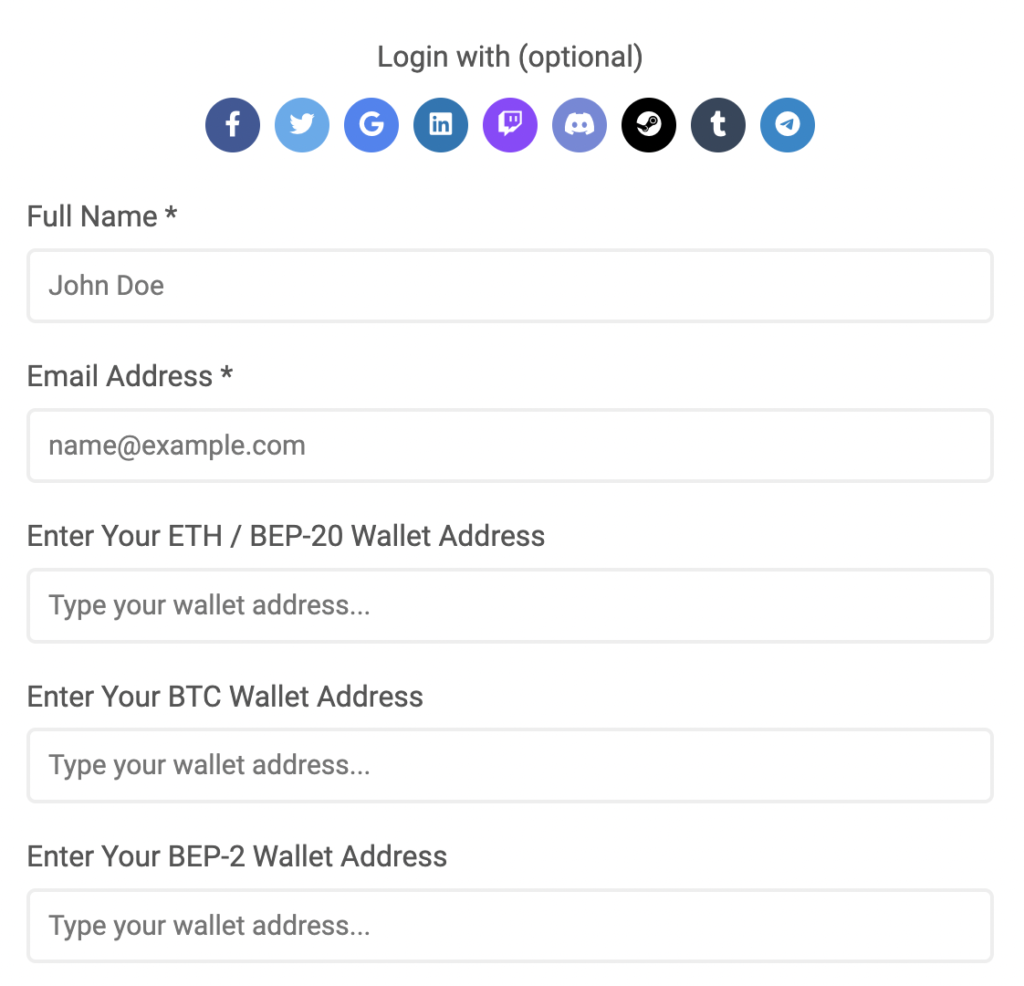Log in with the Facebook icon
The image size is (1024, 986).
232,125
